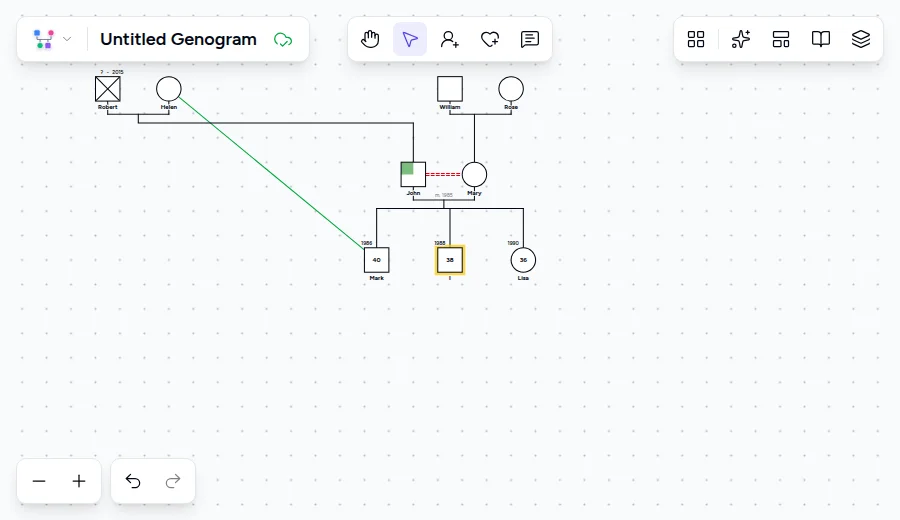The width and height of the screenshot is (900, 520).
Task: Click the '1990' birth year label
Action: [513, 243]
